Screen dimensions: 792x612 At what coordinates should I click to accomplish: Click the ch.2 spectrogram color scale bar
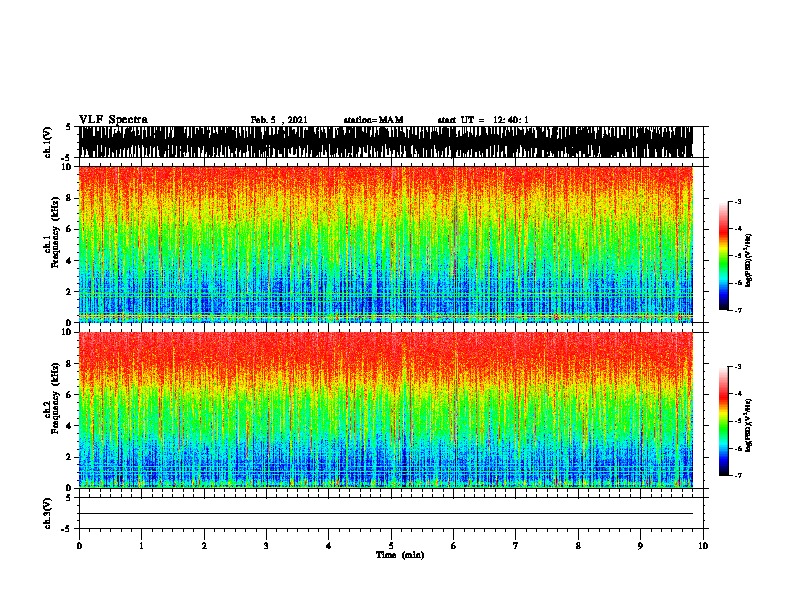click(724, 421)
